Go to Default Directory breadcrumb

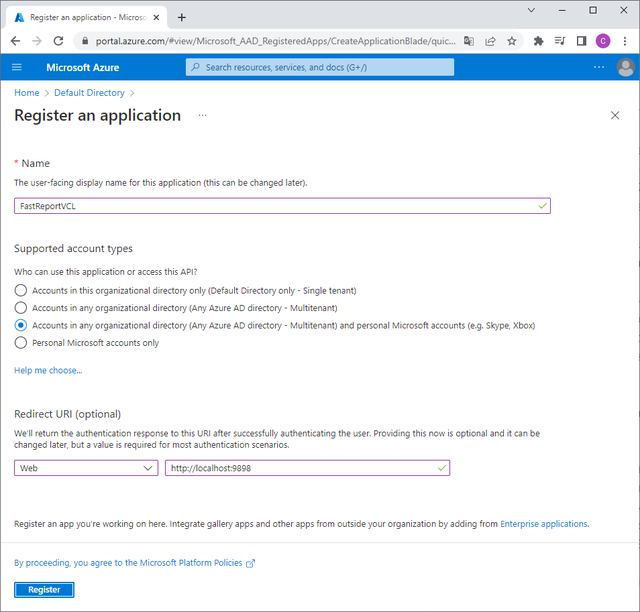click(89, 93)
